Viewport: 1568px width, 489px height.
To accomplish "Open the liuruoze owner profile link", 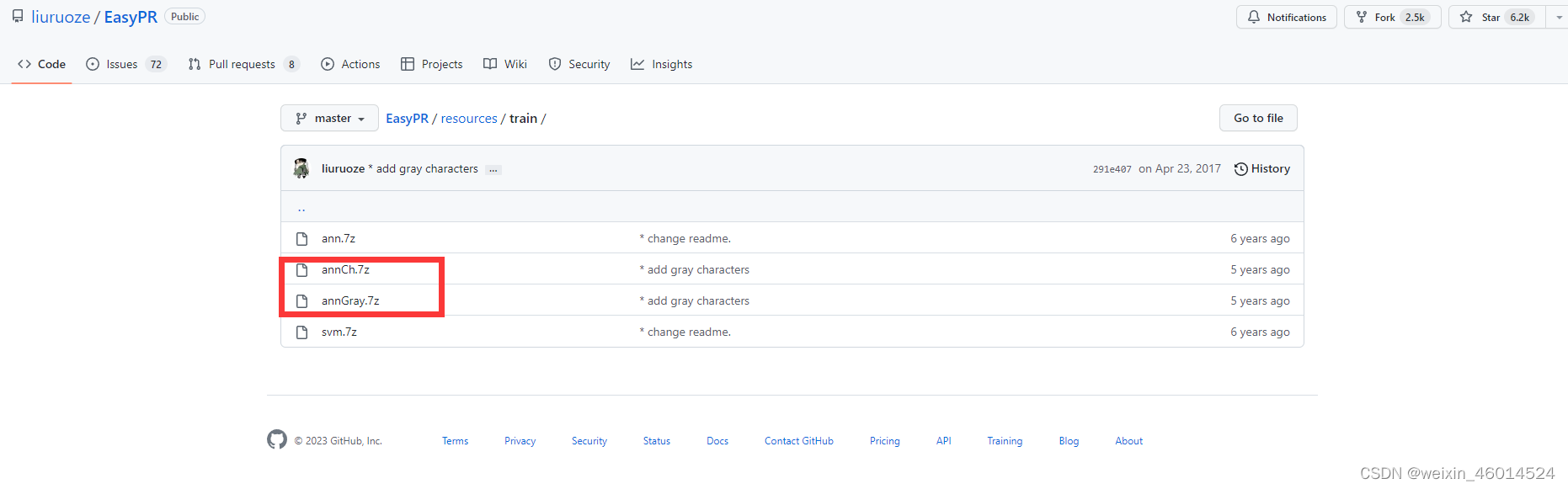I will coord(61,17).
